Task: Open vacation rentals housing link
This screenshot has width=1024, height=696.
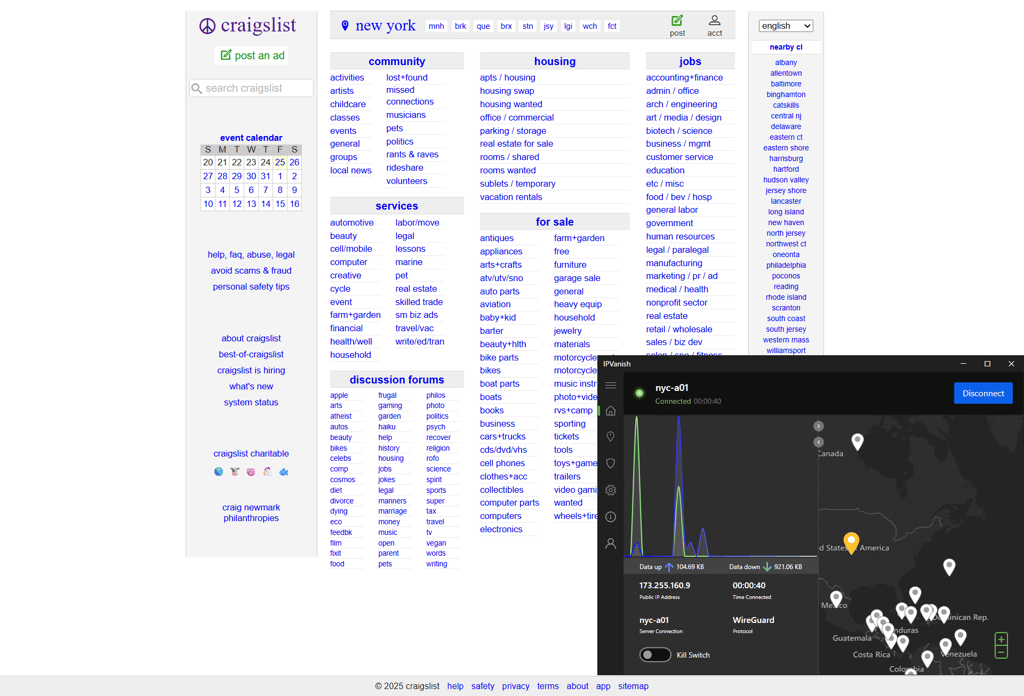Action: click(x=511, y=197)
